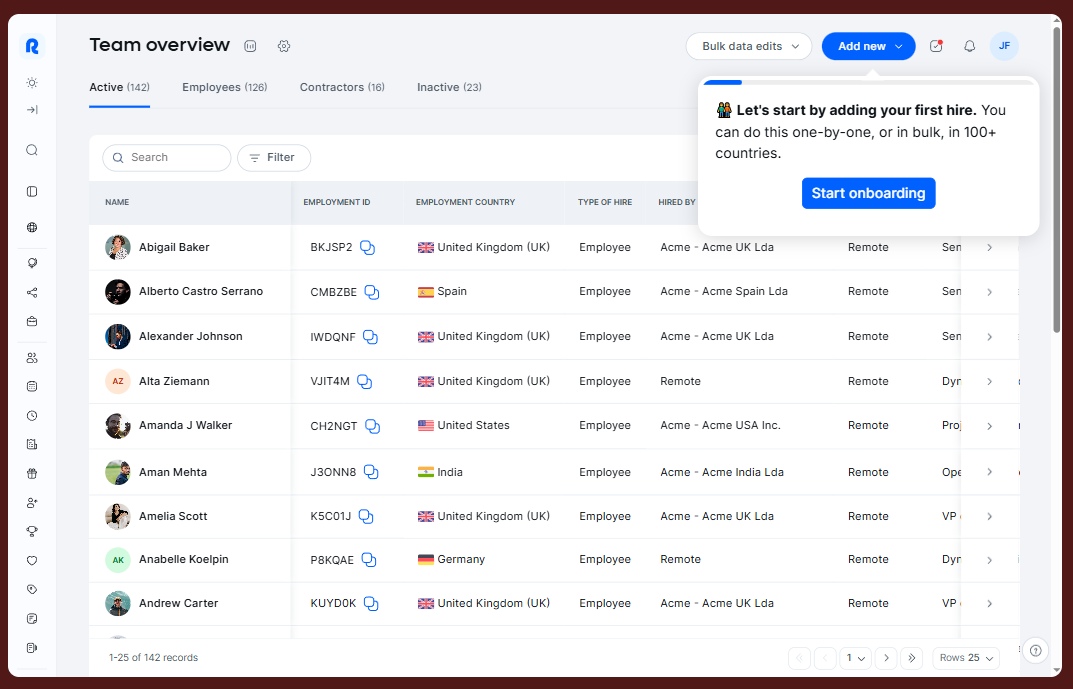Open the Bulk data edits dropdown
1073x689 pixels.
pyautogui.click(x=749, y=46)
